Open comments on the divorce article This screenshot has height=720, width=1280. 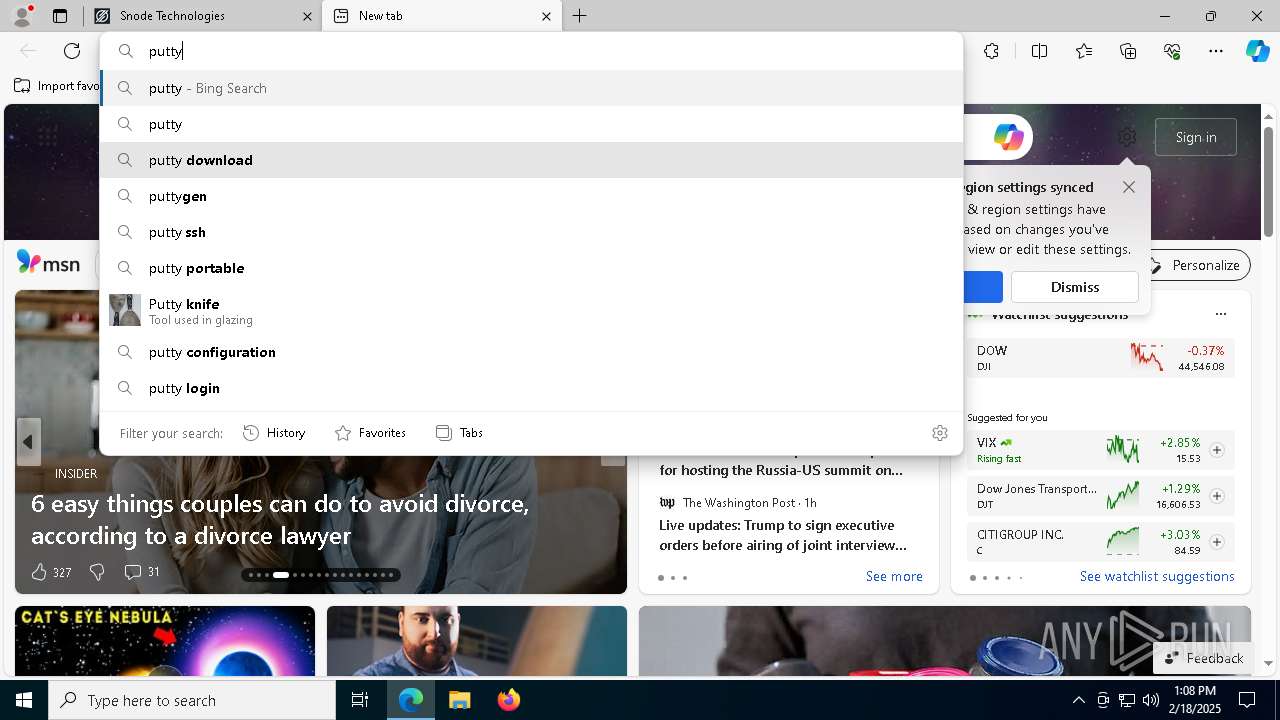(141, 572)
